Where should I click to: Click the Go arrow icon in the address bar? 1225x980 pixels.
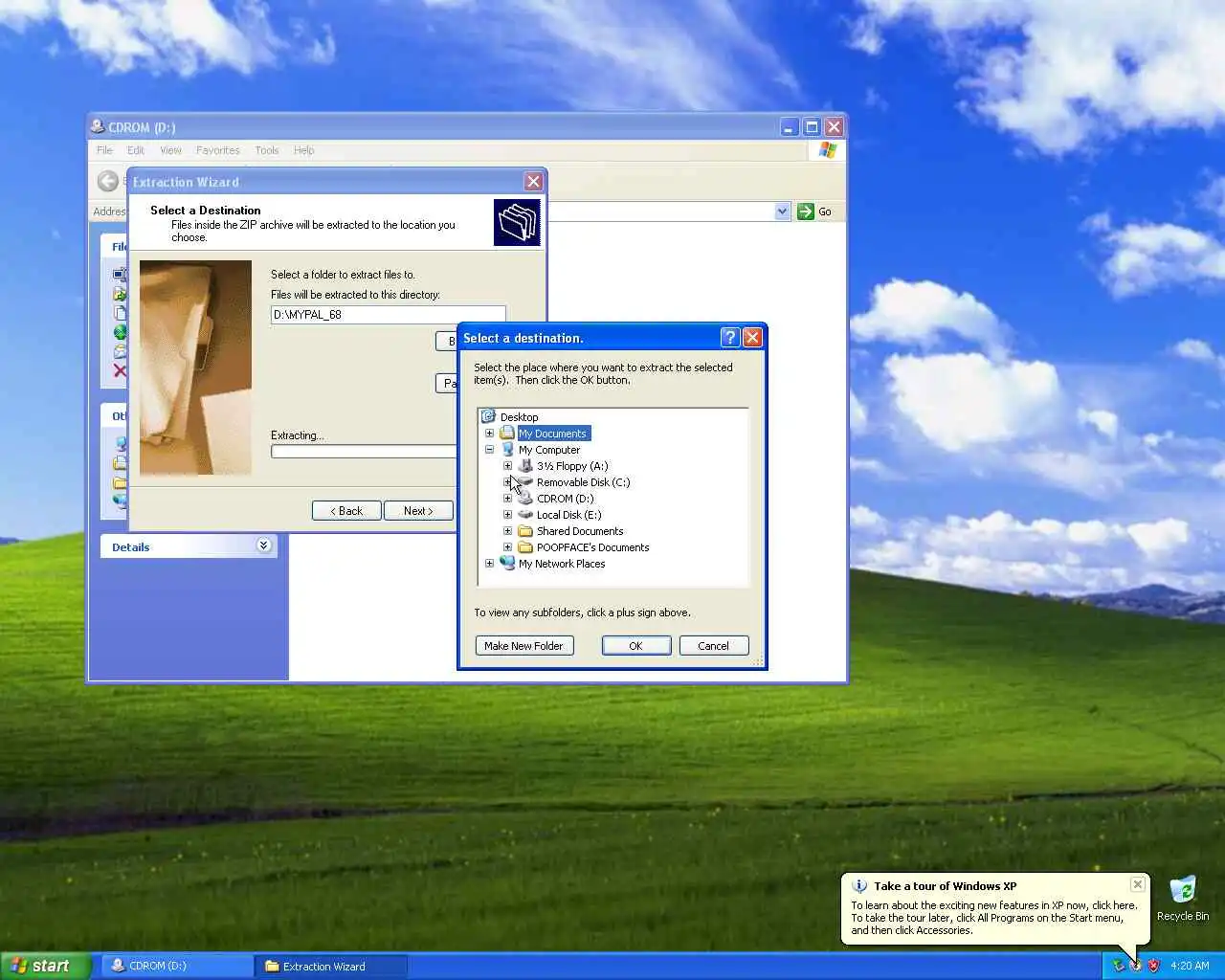(x=806, y=211)
